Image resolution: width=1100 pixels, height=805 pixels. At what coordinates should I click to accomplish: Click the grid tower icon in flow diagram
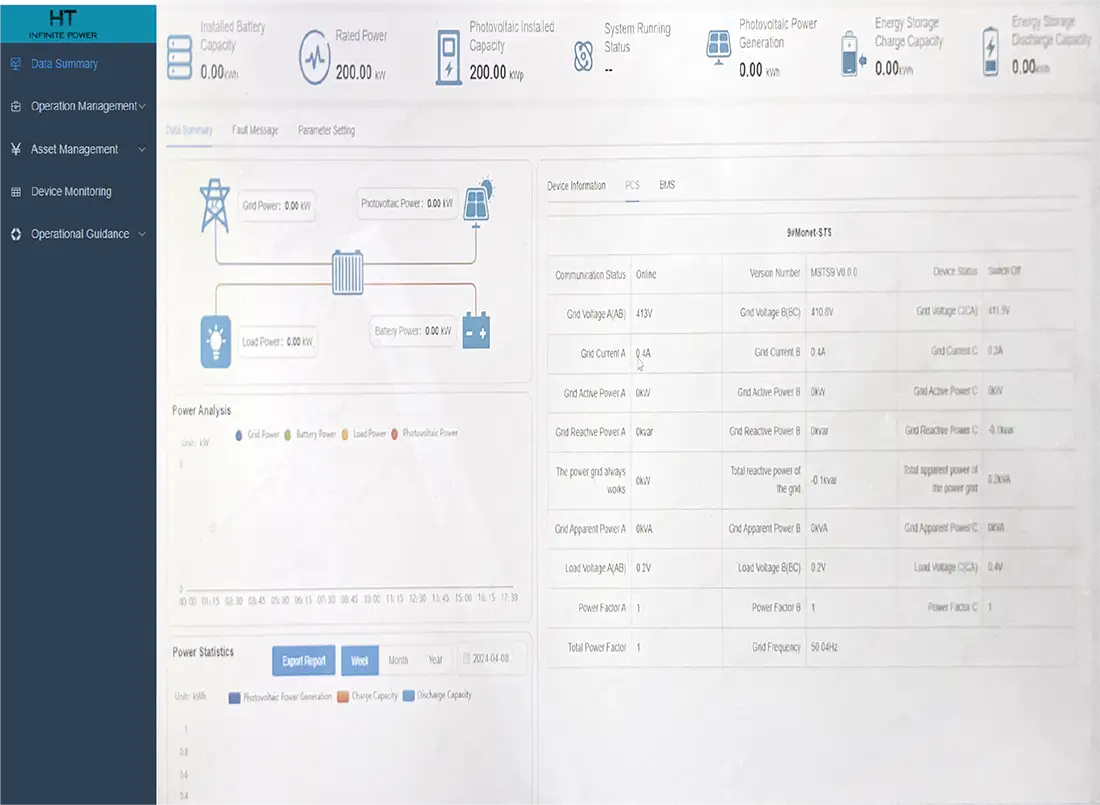coord(215,206)
